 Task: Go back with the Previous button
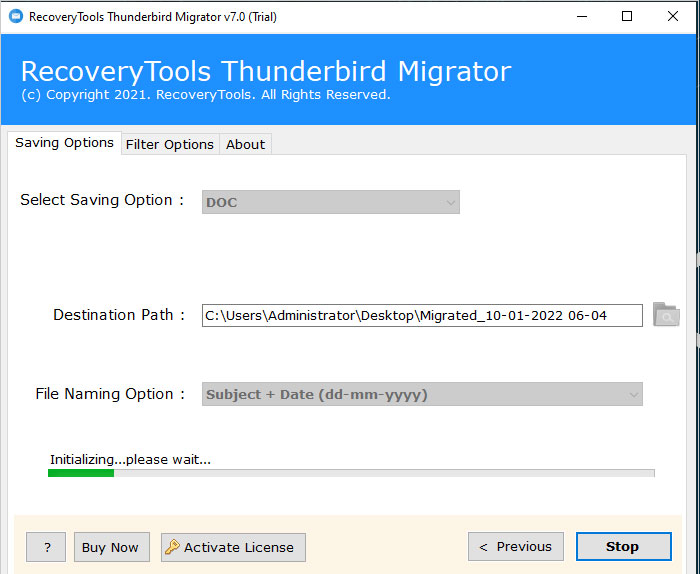pos(516,546)
